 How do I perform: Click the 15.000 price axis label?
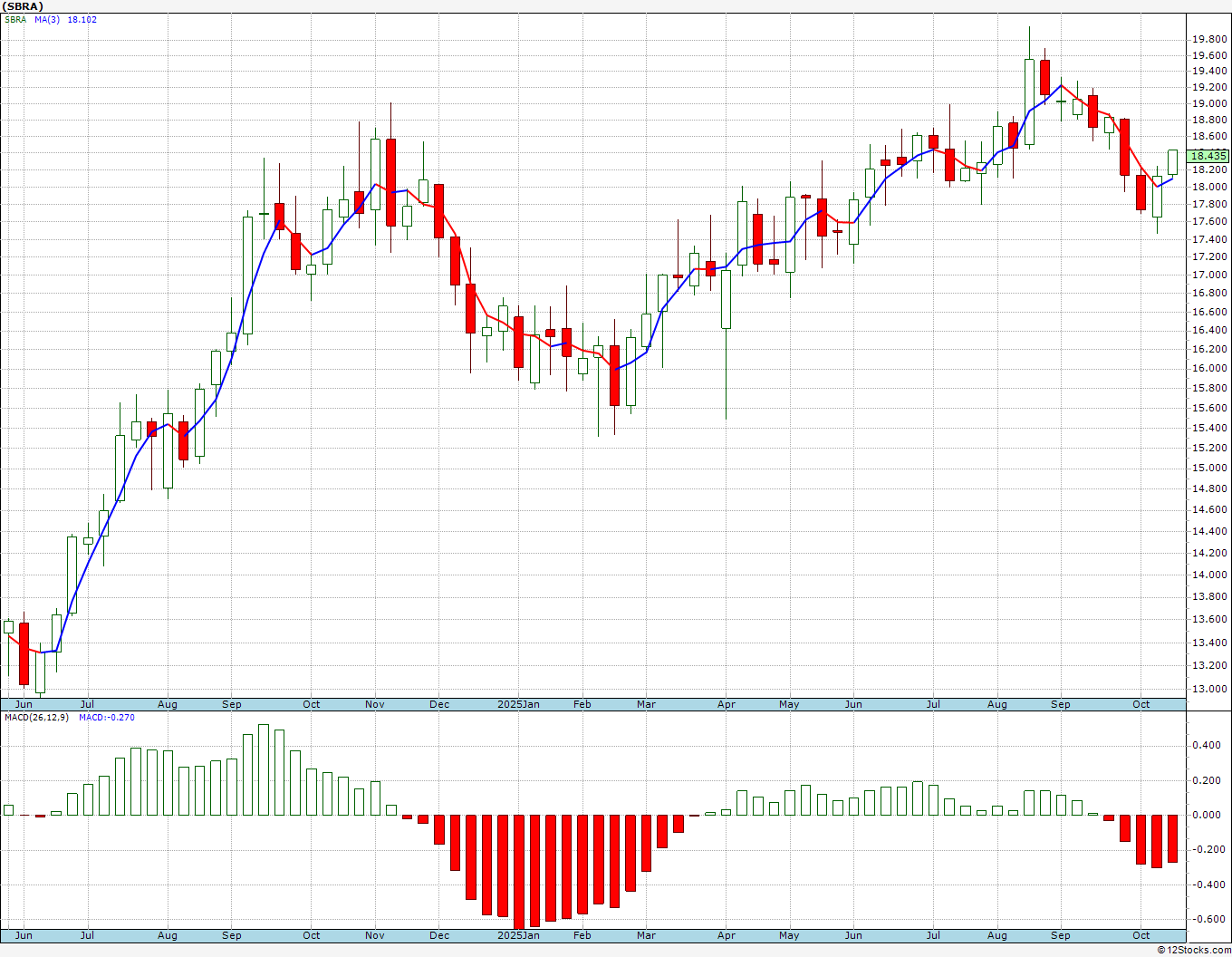(x=1211, y=469)
